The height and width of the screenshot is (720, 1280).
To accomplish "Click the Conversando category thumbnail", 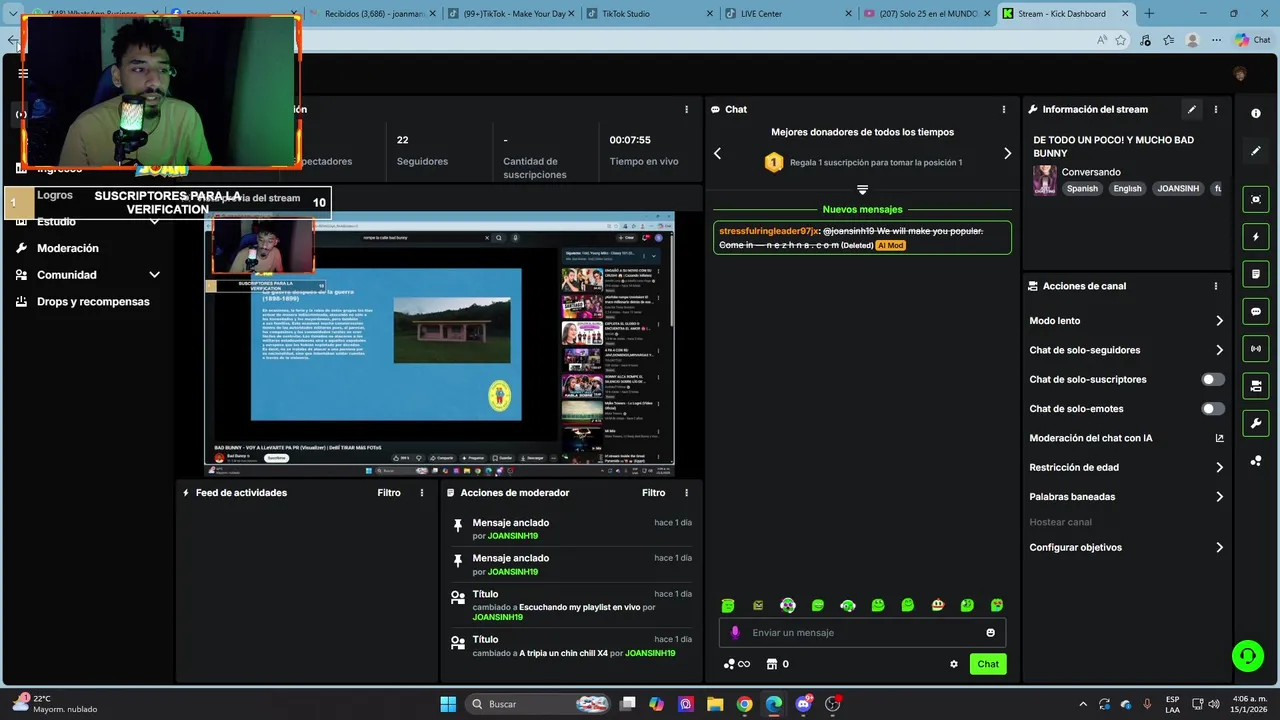I will point(1044,180).
